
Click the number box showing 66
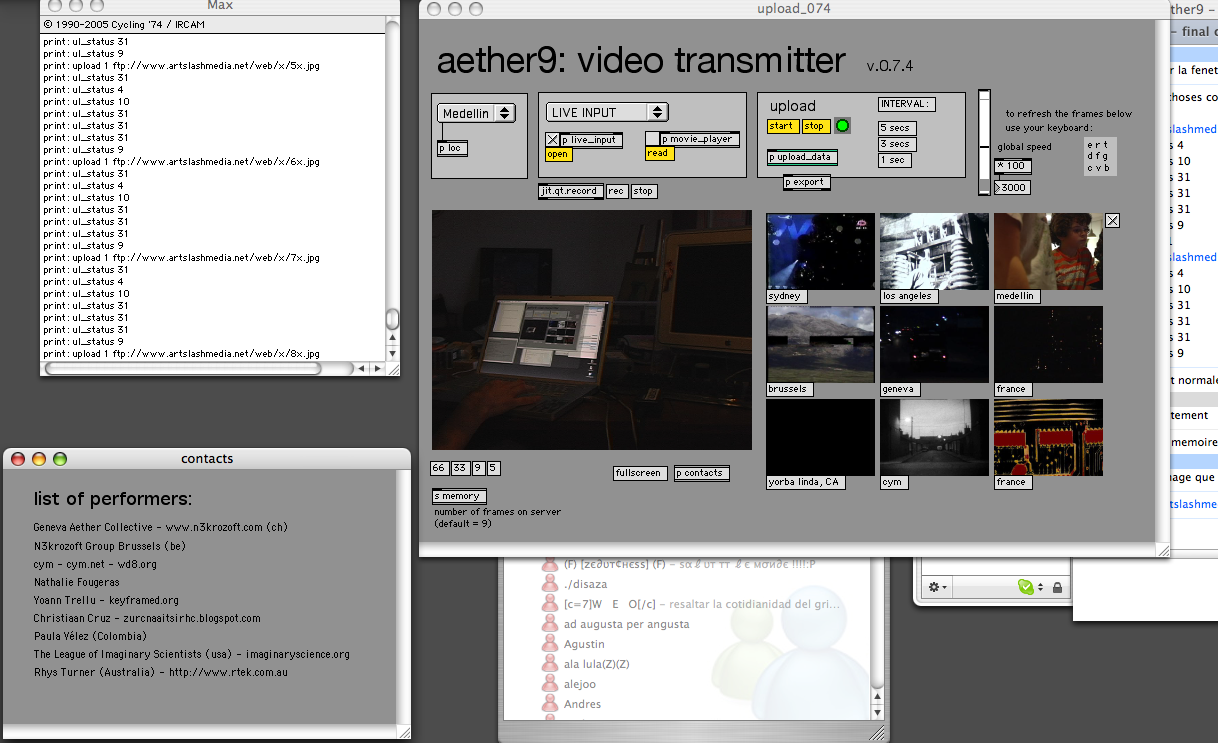pyautogui.click(x=439, y=468)
